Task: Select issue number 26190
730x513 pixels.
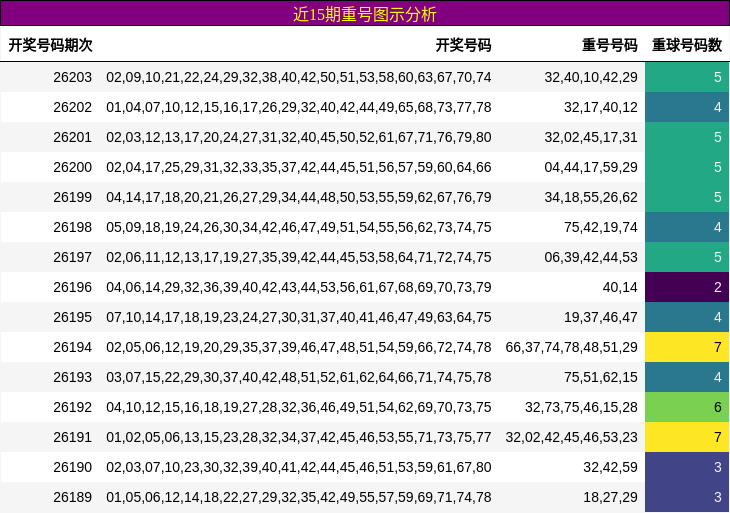Action: 73,467
